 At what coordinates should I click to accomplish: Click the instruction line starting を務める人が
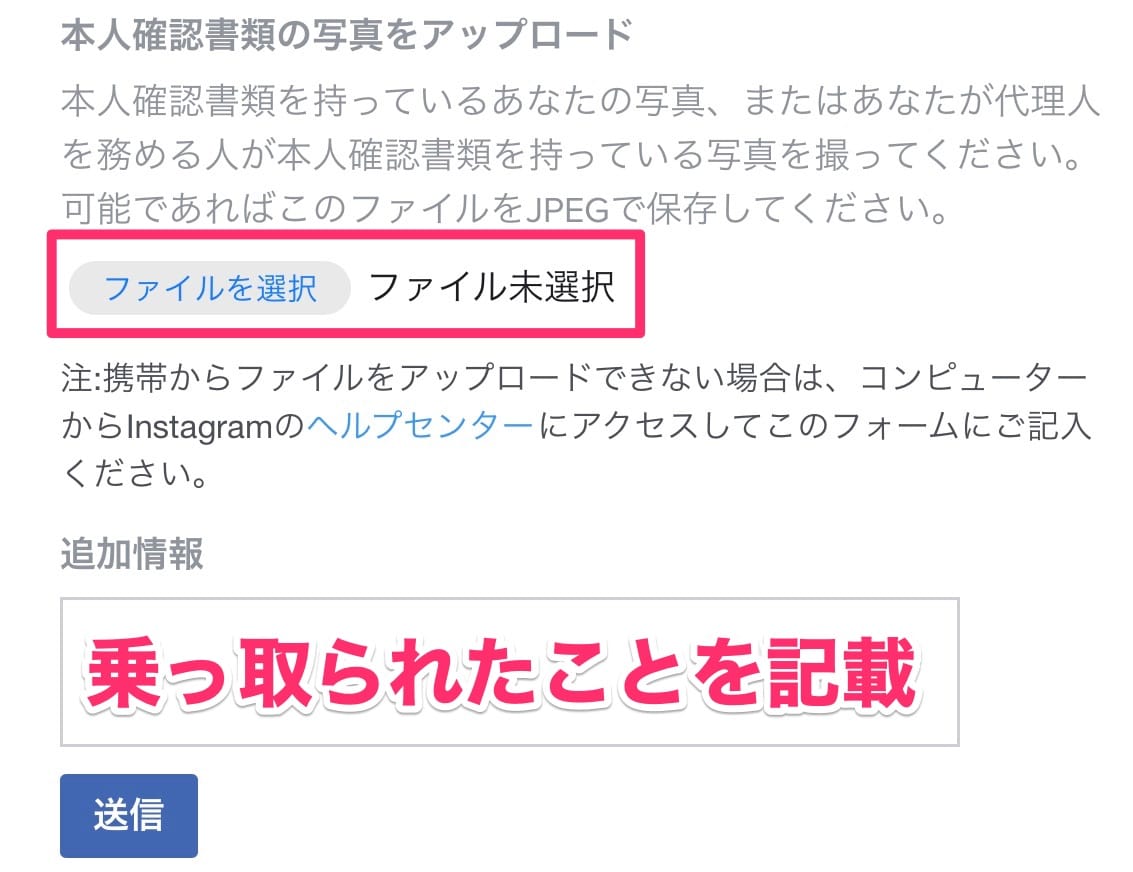click(x=571, y=155)
